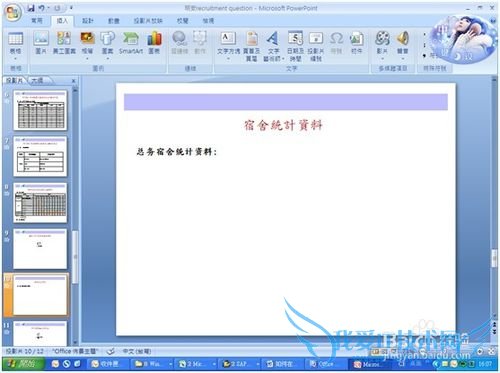
Task: Click the WordArt (文字藝術師) icon
Action: pyautogui.click(x=273, y=38)
